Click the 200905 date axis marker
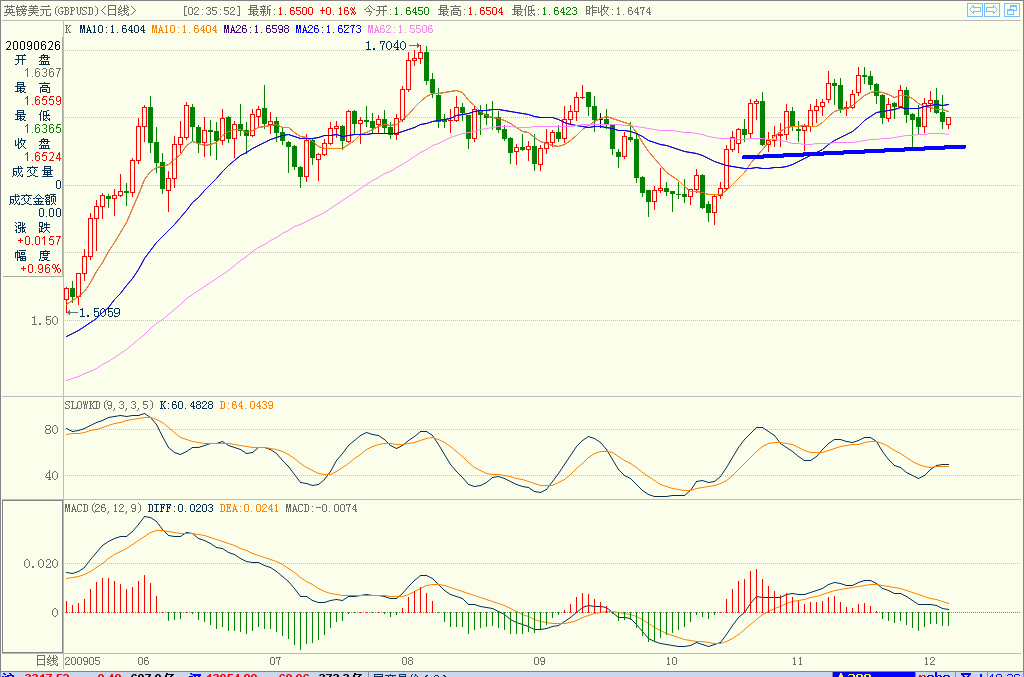The width and height of the screenshot is (1024, 677). [83, 661]
